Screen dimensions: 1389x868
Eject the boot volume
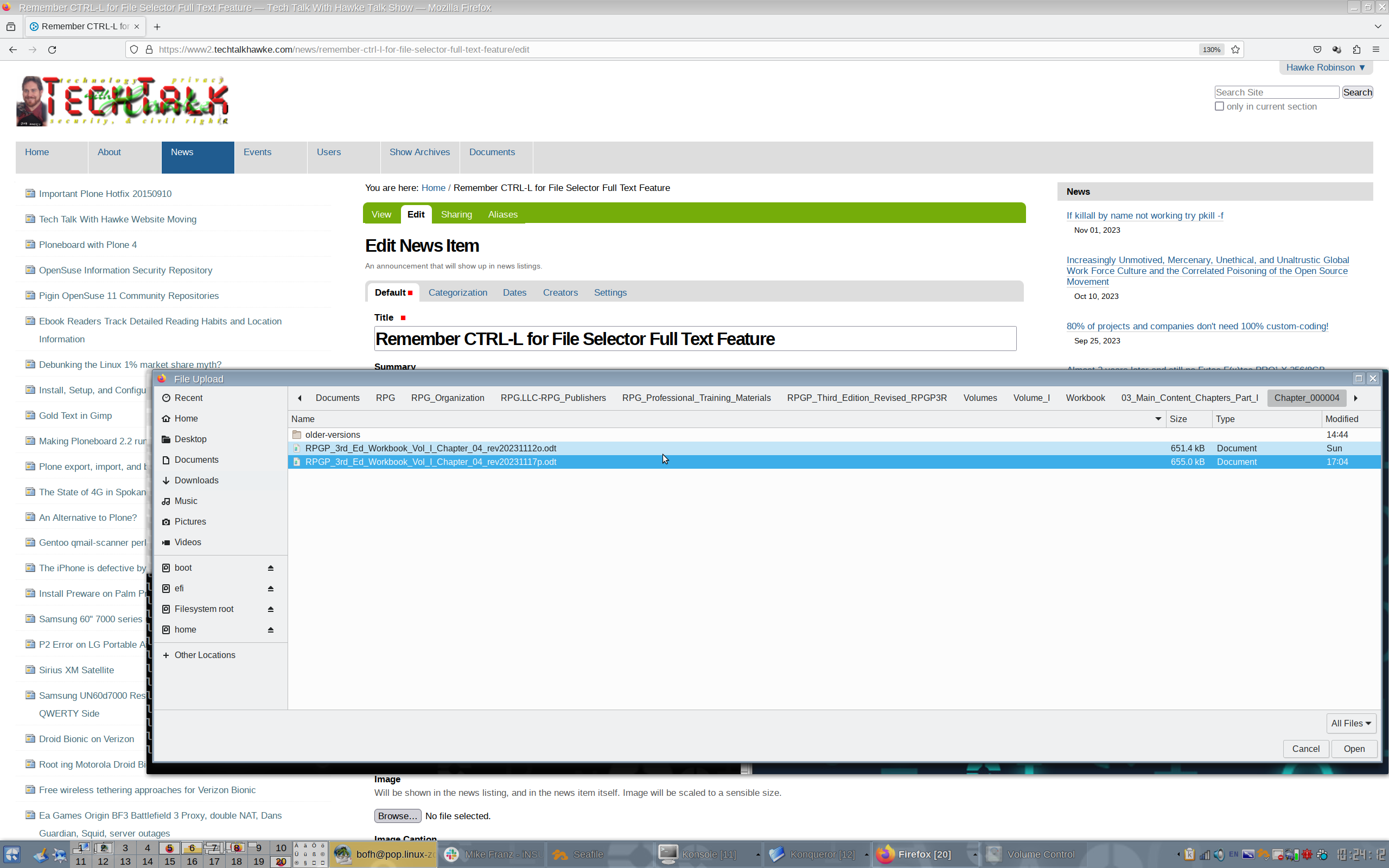pos(270,568)
